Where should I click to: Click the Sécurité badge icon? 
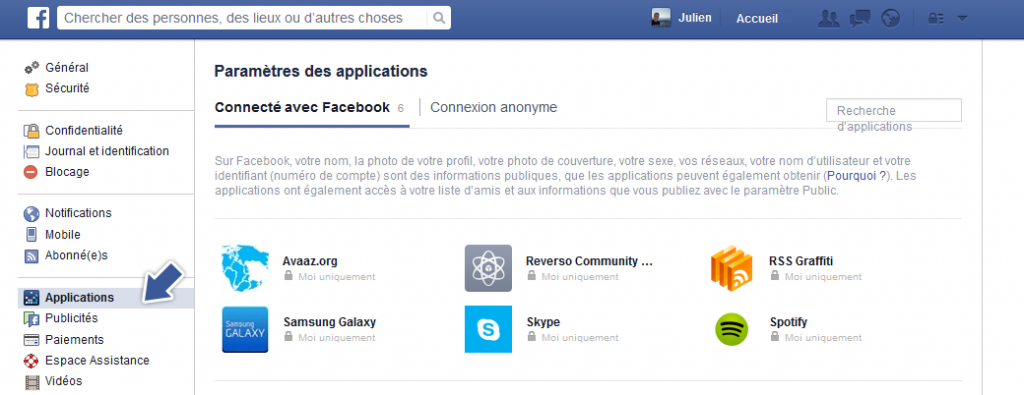click(x=31, y=89)
